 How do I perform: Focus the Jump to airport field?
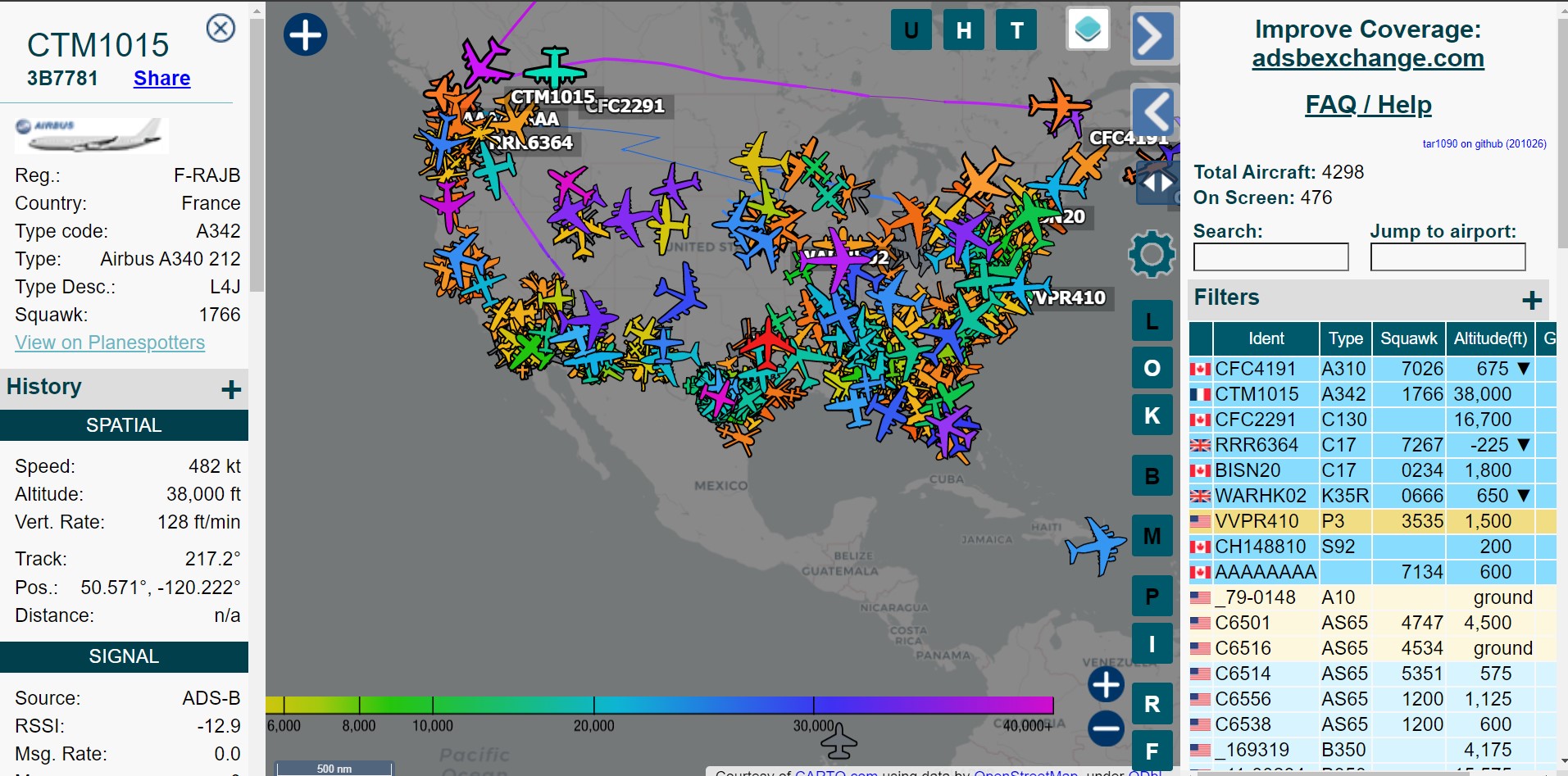coord(1448,256)
